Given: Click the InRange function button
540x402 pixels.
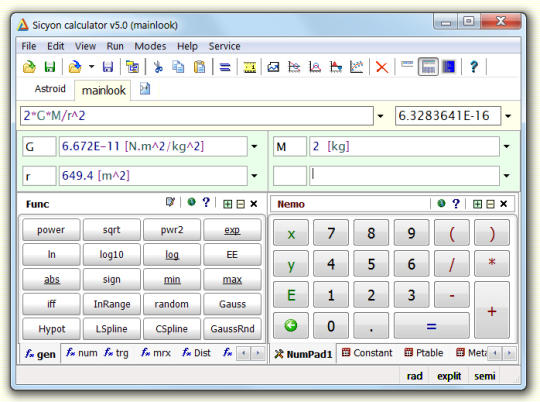Looking at the screenshot, I should 112,304.
